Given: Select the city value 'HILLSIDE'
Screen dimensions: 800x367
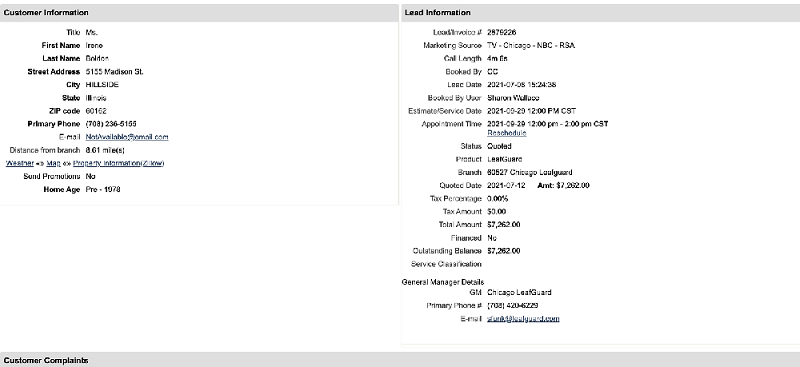Looking at the screenshot, I should 102,85.
